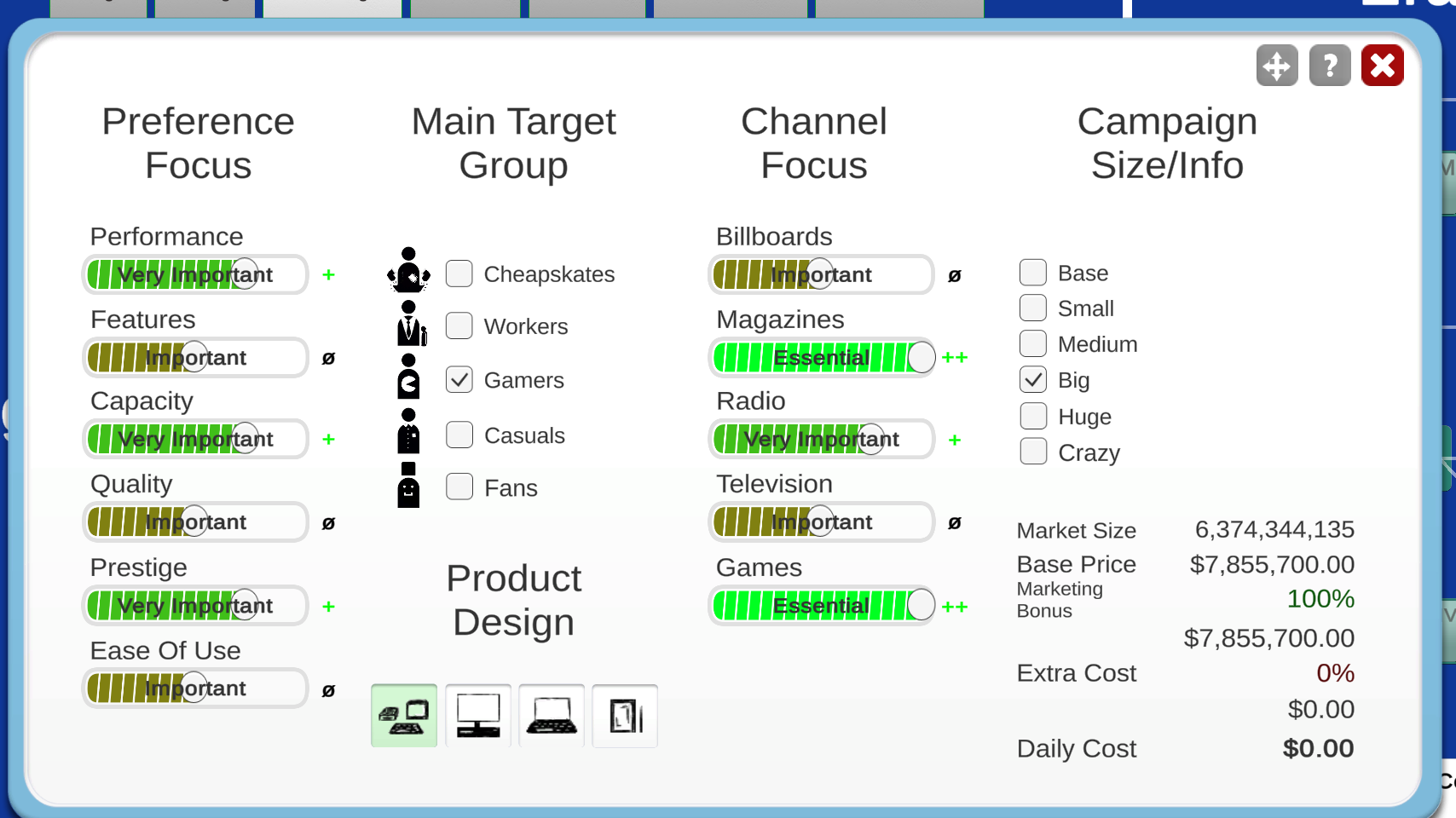Select the Crazy campaign size checkbox

tap(1033, 451)
